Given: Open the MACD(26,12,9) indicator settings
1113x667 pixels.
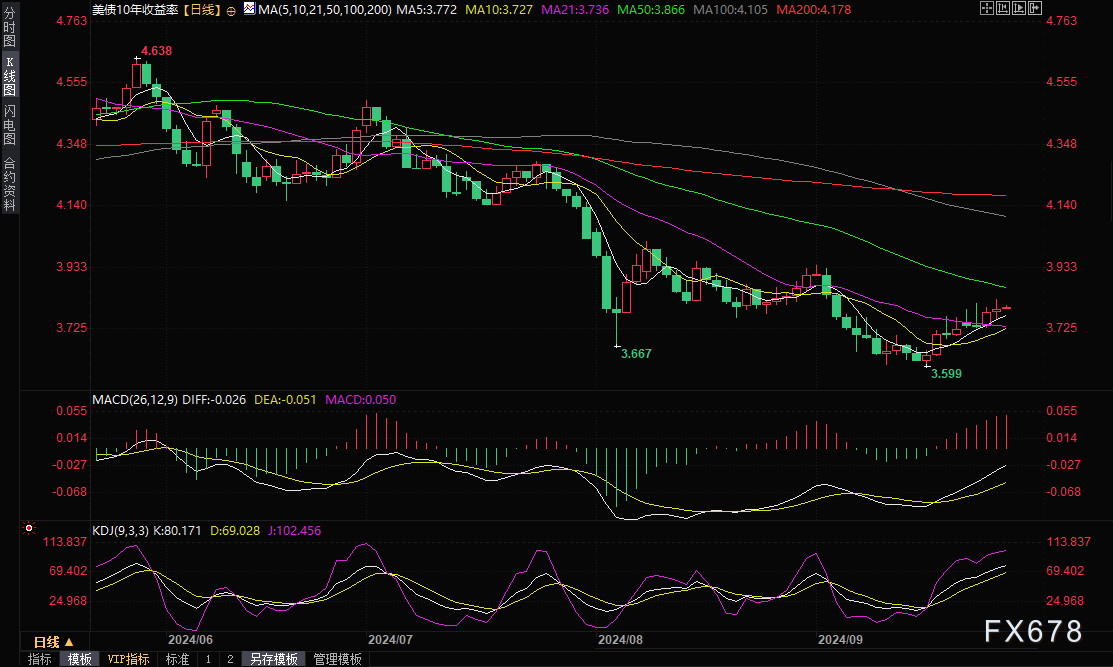Looking at the screenshot, I should [x=134, y=400].
